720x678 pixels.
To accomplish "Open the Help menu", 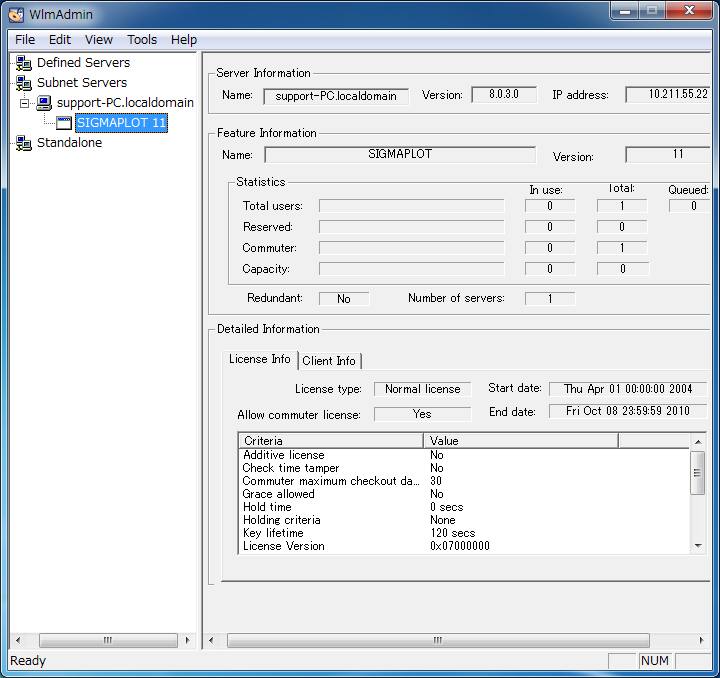I will 184,40.
